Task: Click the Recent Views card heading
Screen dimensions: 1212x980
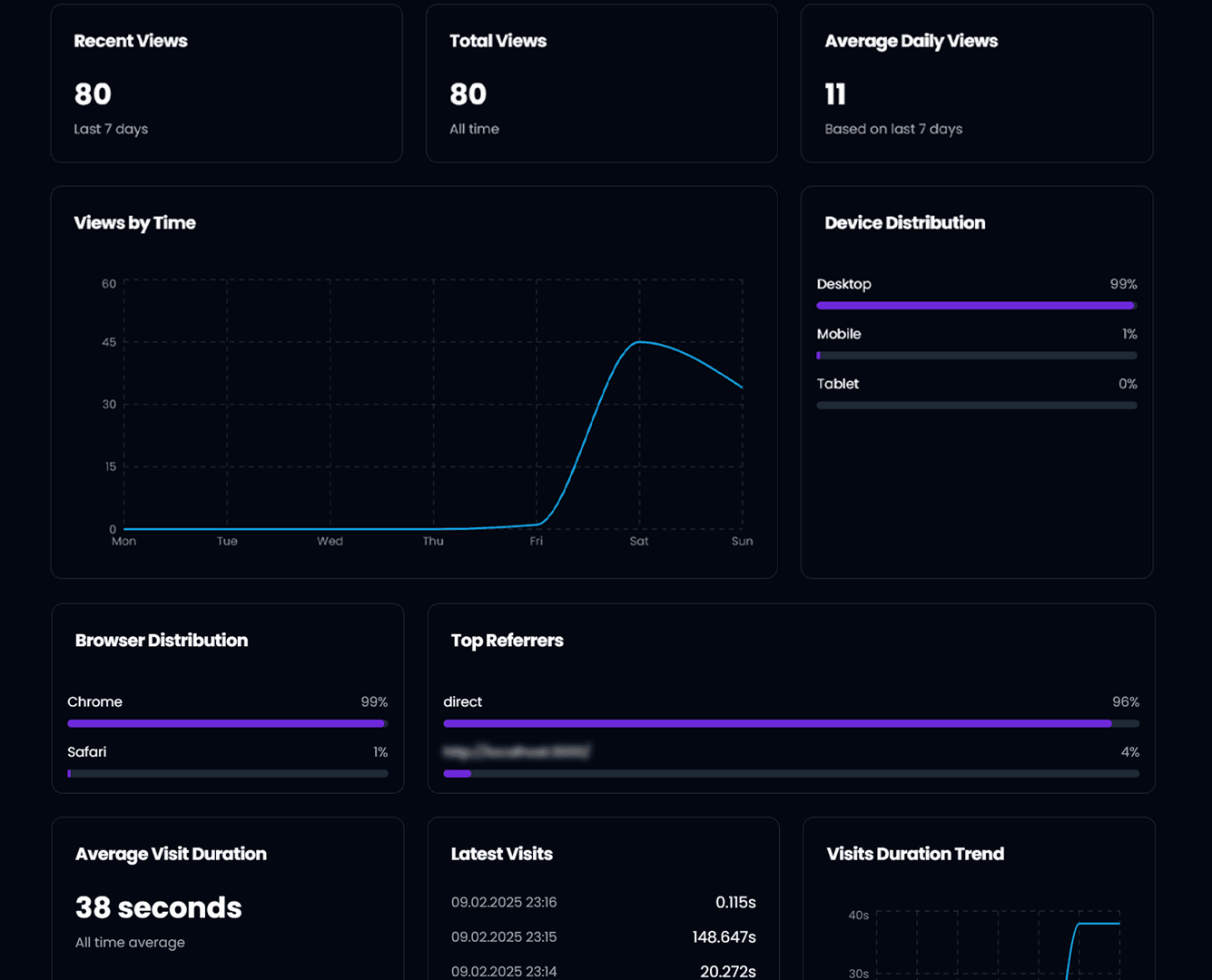Action: point(131,41)
